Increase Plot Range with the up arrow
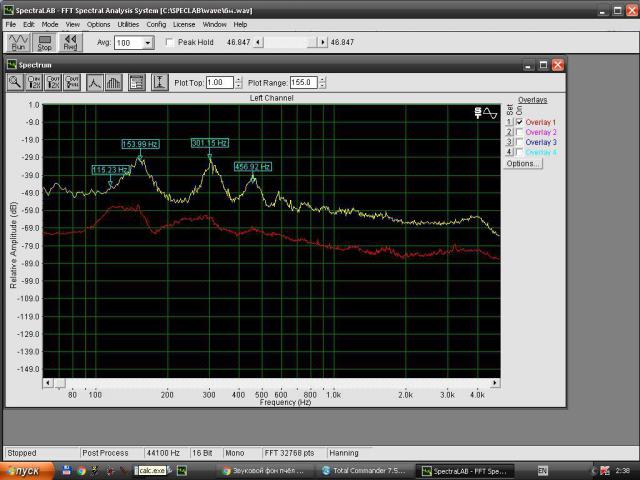The width and height of the screenshot is (640, 480). pos(322,79)
